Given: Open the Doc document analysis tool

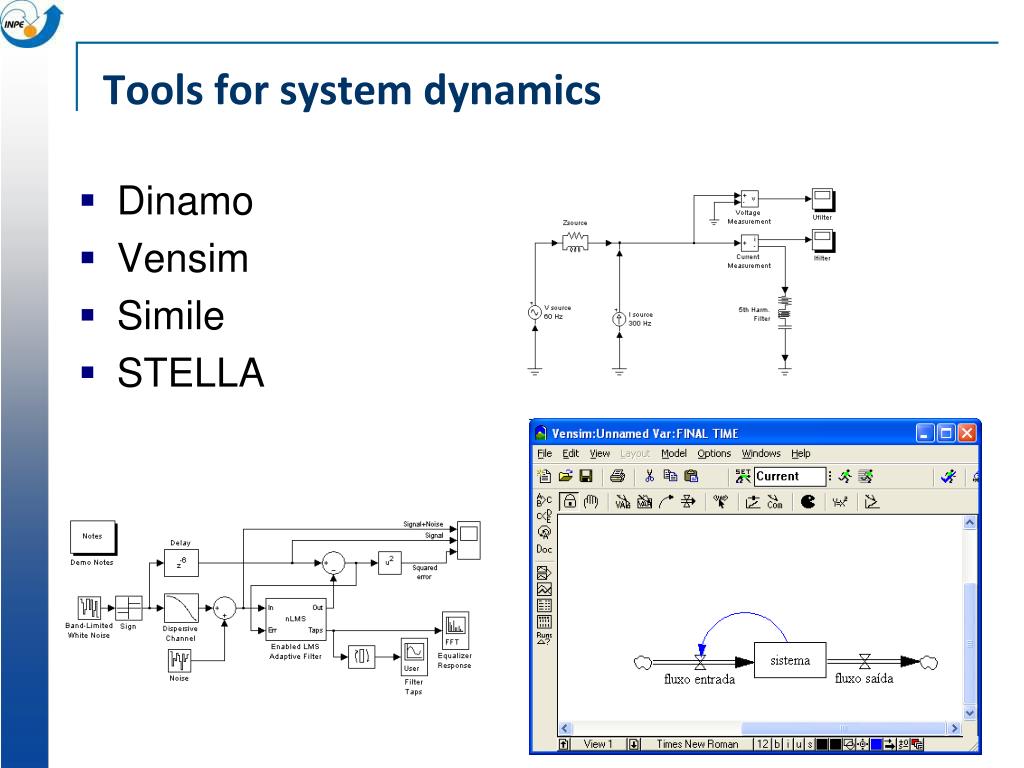Looking at the screenshot, I should [x=544, y=549].
